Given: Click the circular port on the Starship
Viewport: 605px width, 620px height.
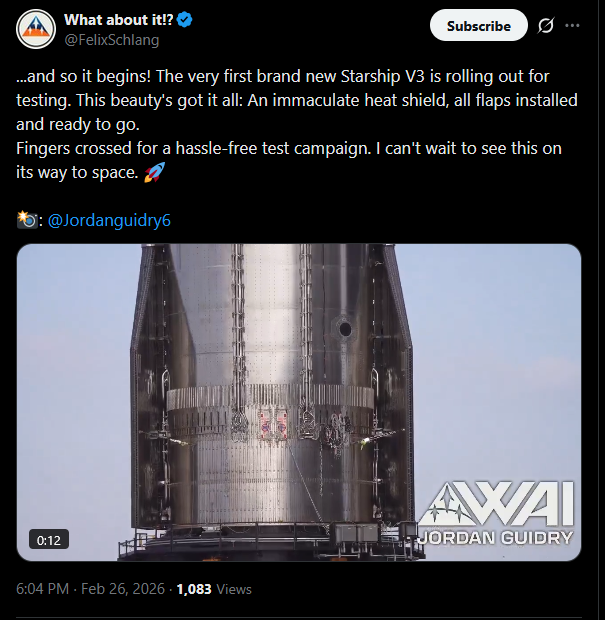Looking at the screenshot, I should [345, 329].
